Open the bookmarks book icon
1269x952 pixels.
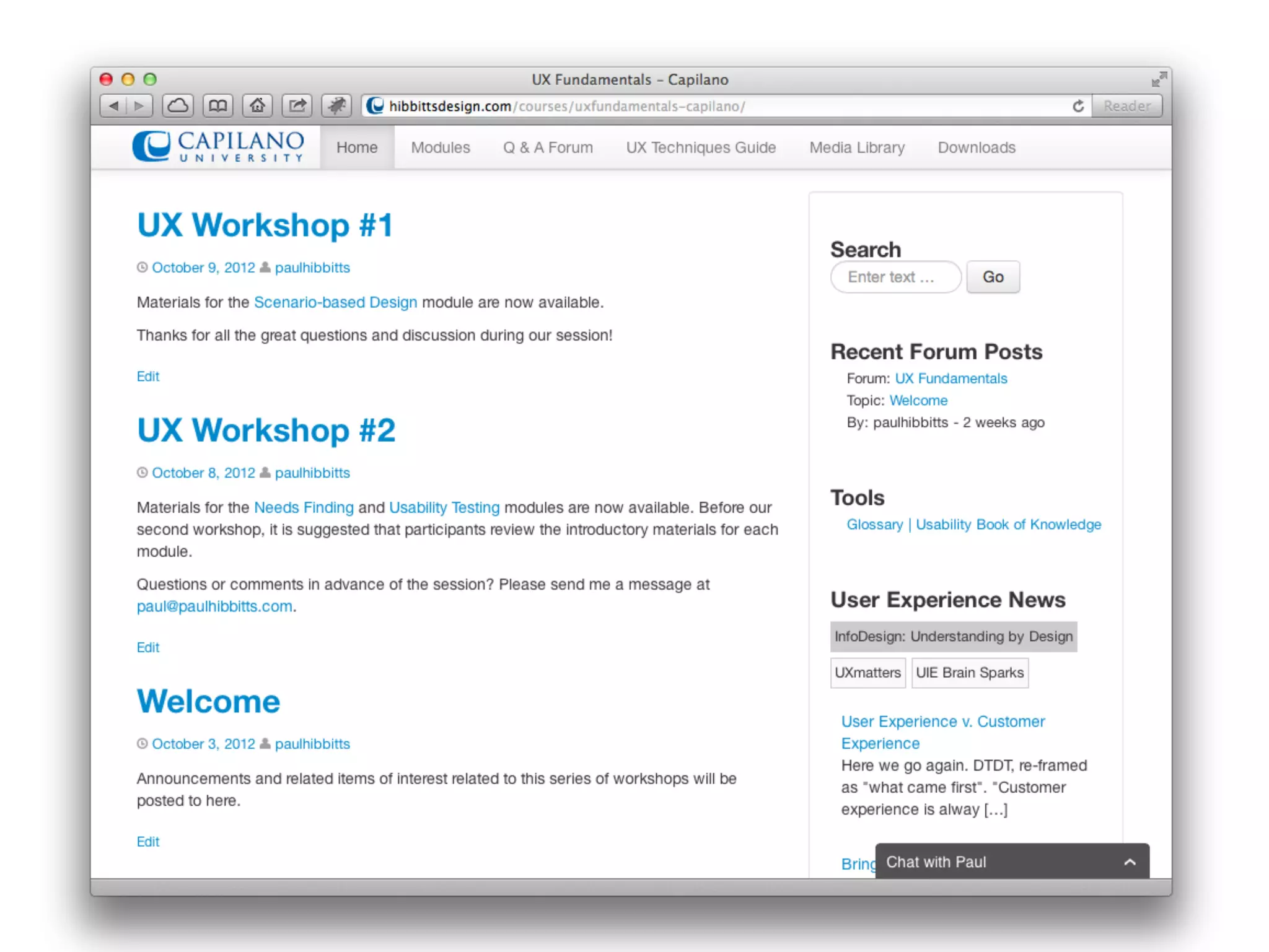point(217,106)
